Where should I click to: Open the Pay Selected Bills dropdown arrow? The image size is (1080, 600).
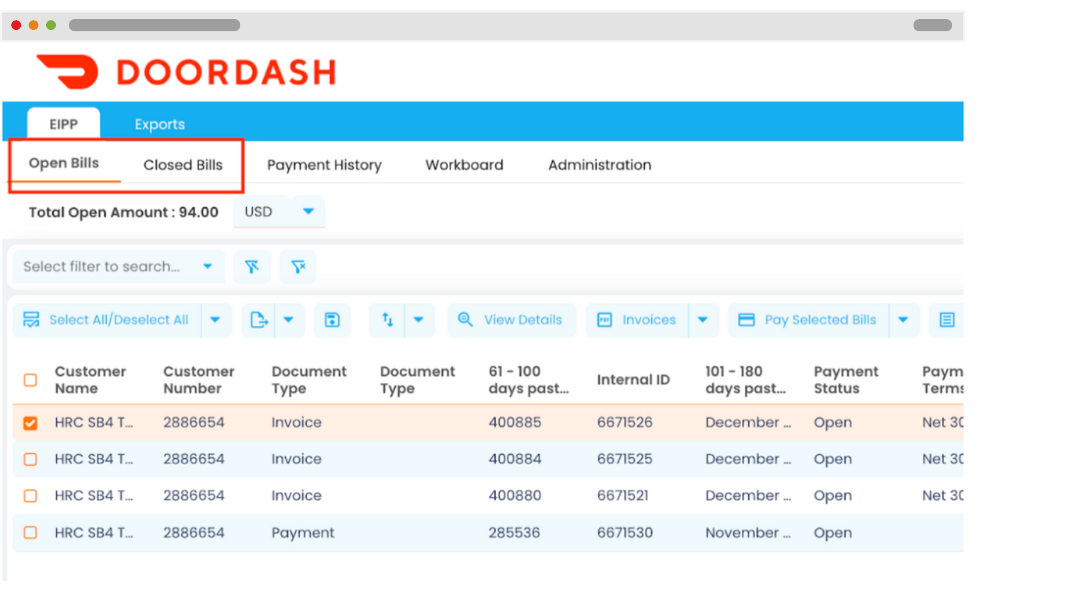pyautogui.click(x=903, y=320)
